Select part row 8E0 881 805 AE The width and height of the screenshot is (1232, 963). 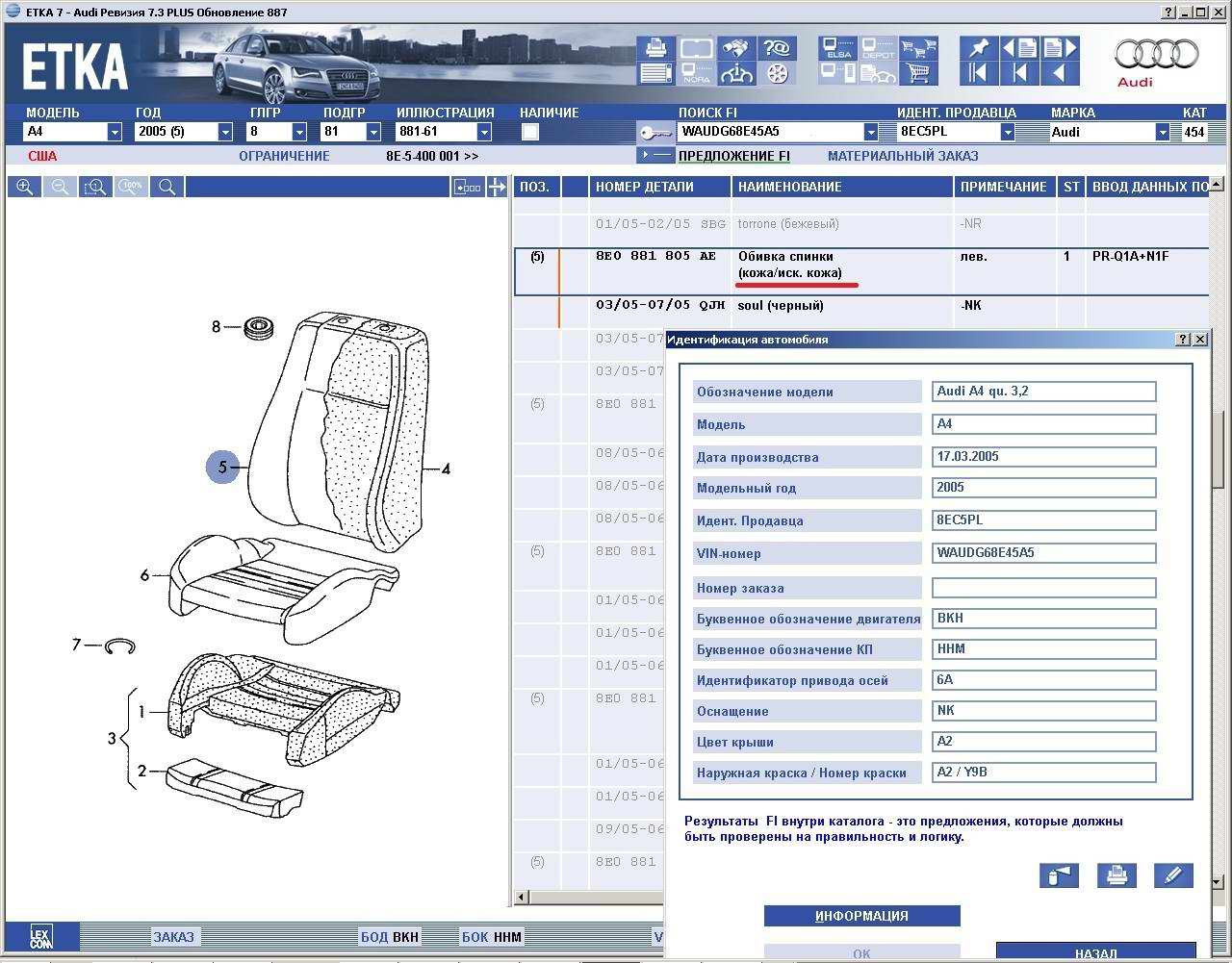pos(861,271)
